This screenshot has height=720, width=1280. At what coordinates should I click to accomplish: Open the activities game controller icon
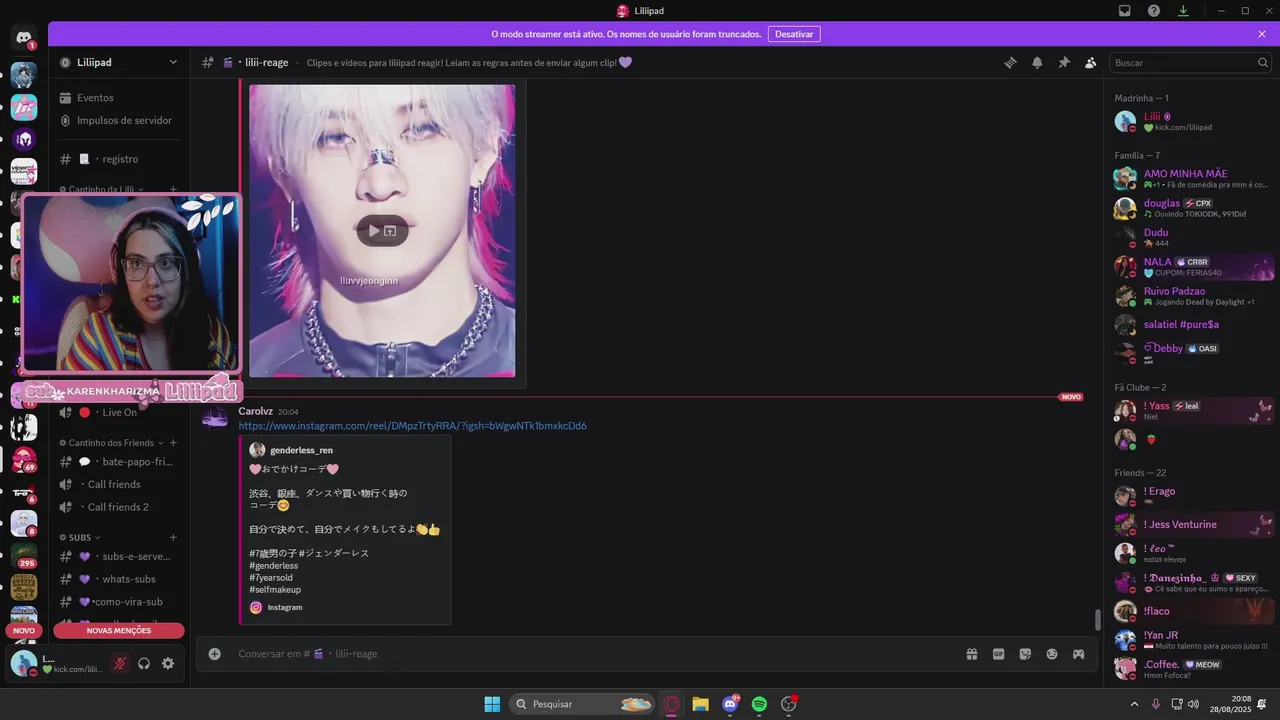1078,654
